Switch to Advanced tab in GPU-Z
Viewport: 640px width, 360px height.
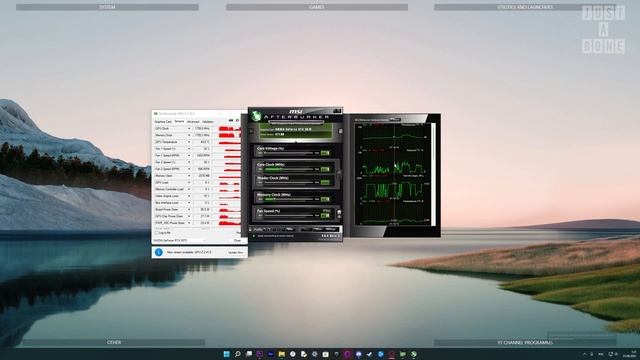pyautogui.click(x=193, y=122)
